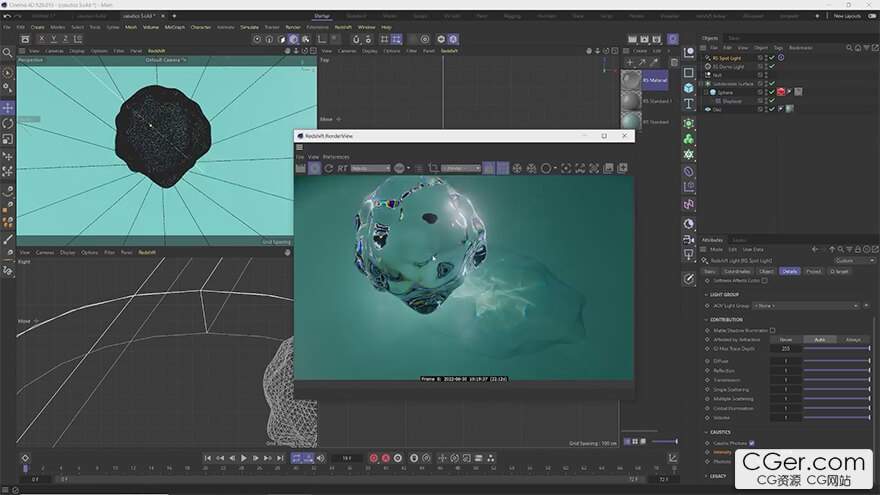Enable RT mode in Redshift RenderView

(343, 168)
